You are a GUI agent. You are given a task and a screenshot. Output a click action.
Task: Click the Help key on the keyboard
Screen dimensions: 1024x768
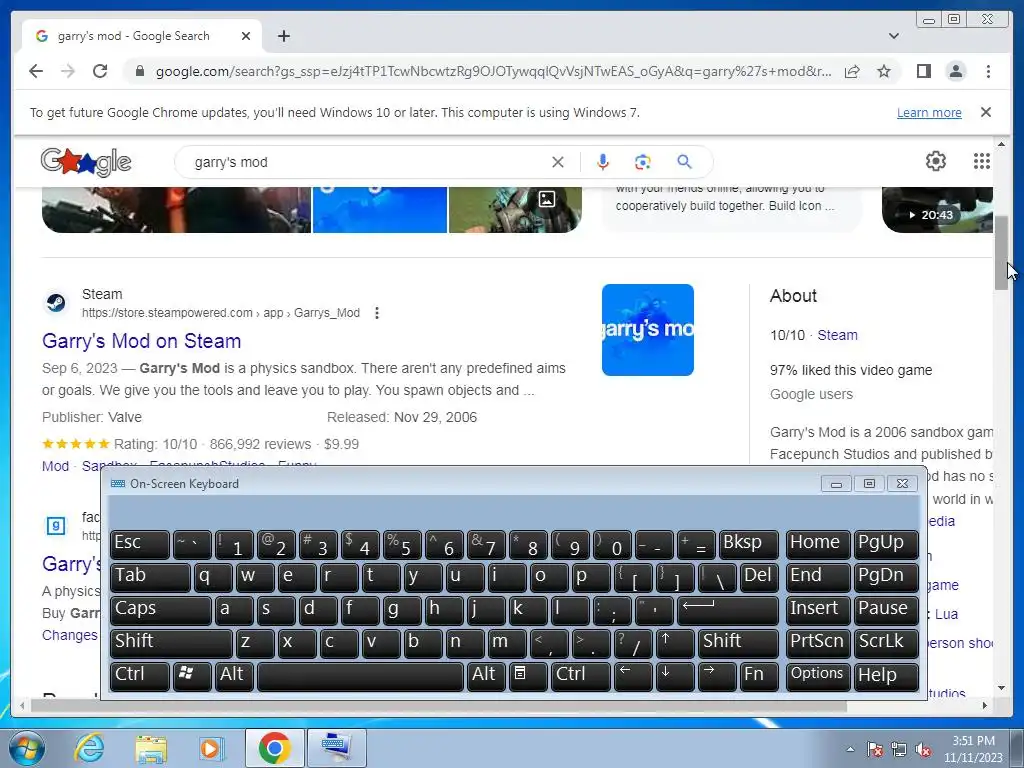coord(886,676)
